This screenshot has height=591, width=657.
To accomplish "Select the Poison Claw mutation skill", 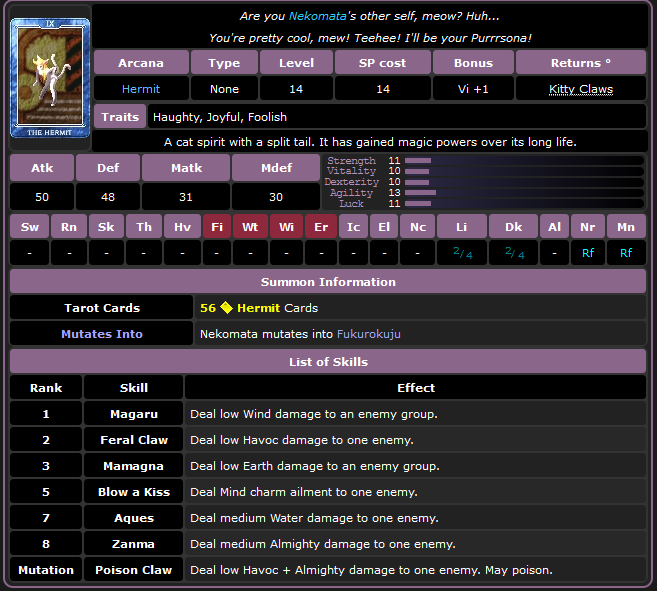I will pos(134,570).
